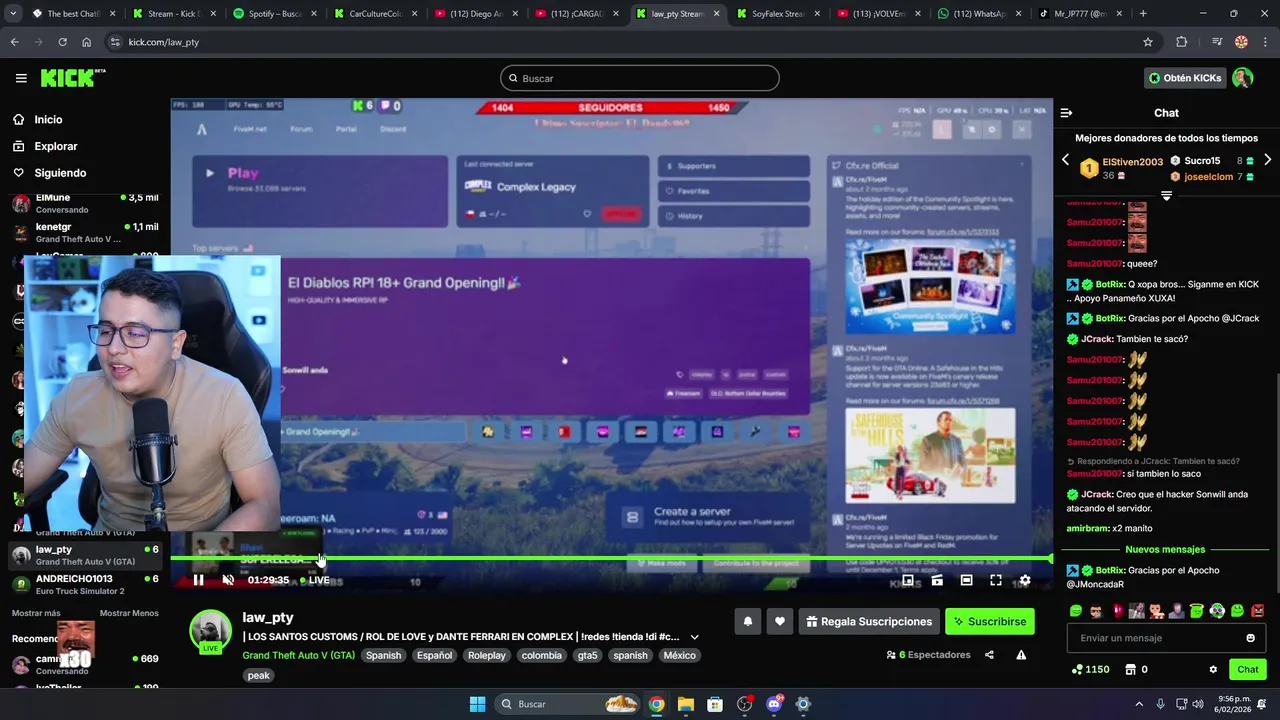Click Mostrar más link
The width and height of the screenshot is (1280, 720).
36,613
